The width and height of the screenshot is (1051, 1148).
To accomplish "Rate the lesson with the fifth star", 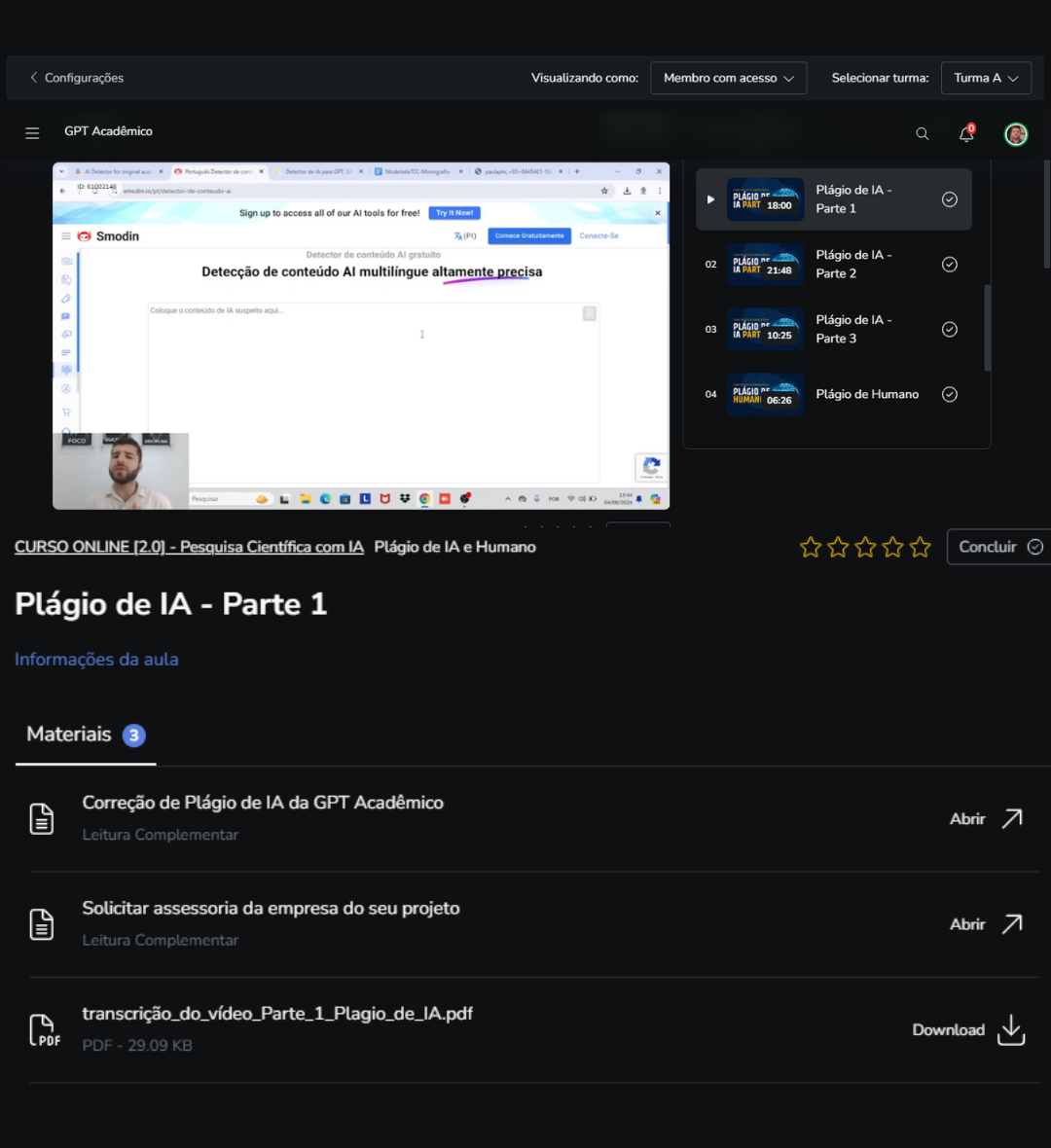I will pyautogui.click(x=920, y=548).
